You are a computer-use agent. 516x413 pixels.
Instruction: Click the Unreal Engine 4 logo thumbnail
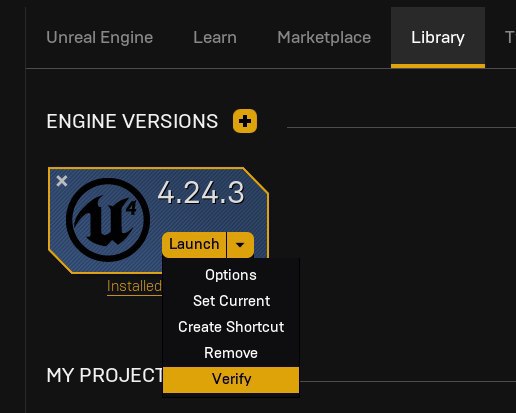tap(108, 220)
